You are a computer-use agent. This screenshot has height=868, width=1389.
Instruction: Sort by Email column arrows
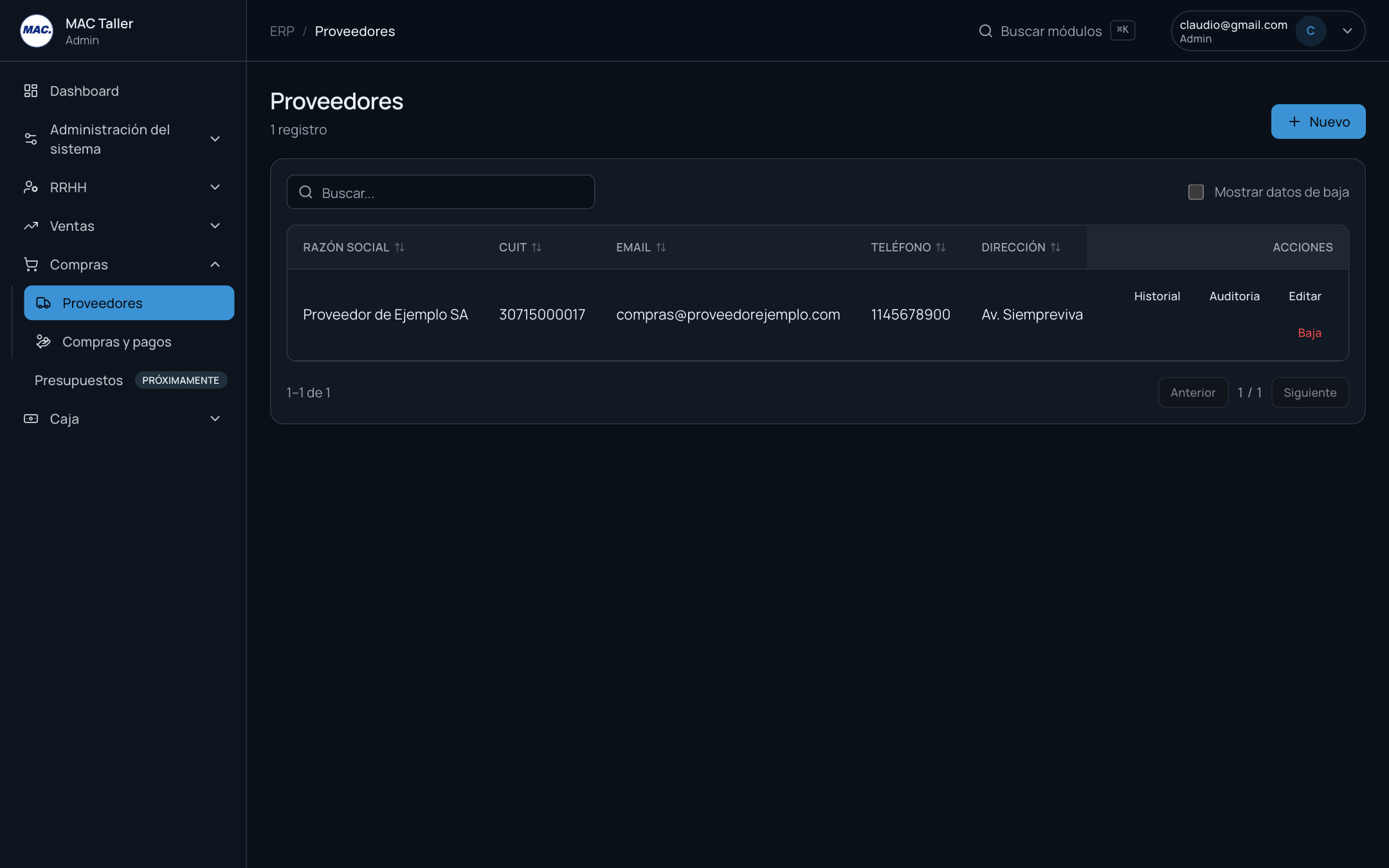click(661, 247)
